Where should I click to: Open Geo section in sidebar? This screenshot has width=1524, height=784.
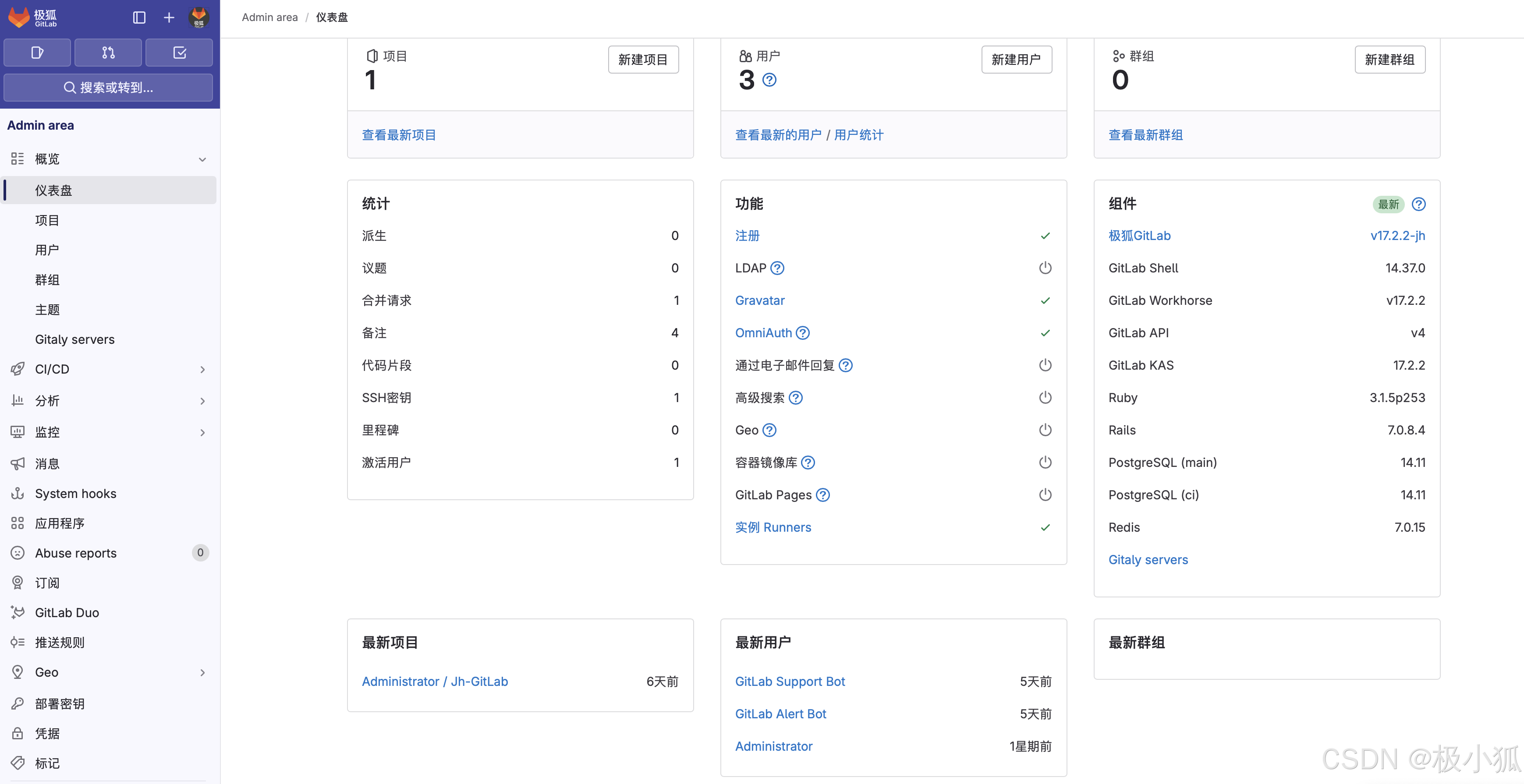[x=47, y=671]
